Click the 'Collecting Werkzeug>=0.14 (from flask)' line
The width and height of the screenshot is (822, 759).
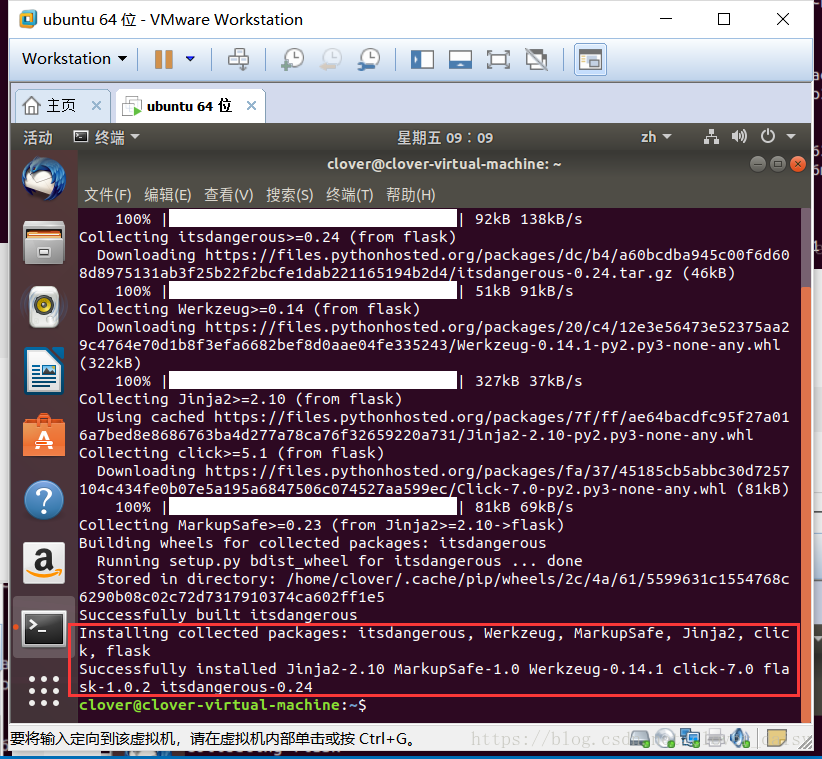point(250,309)
